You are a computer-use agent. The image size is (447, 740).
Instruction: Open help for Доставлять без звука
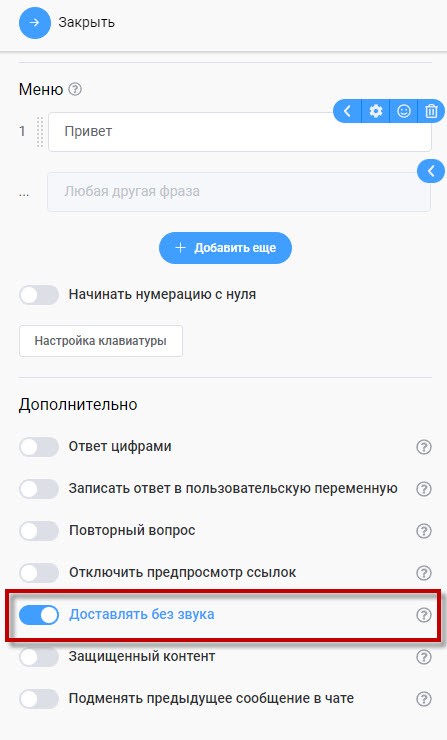click(x=424, y=614)
